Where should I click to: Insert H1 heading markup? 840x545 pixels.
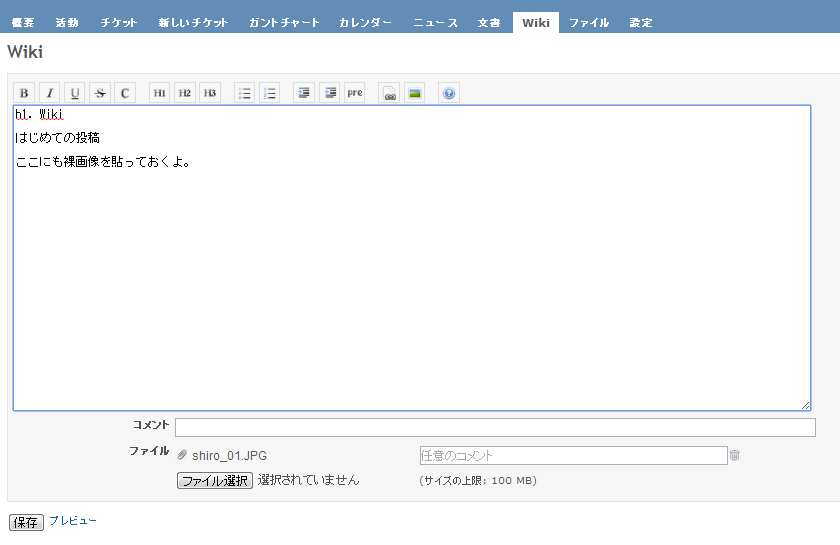(x=160, y=93)
